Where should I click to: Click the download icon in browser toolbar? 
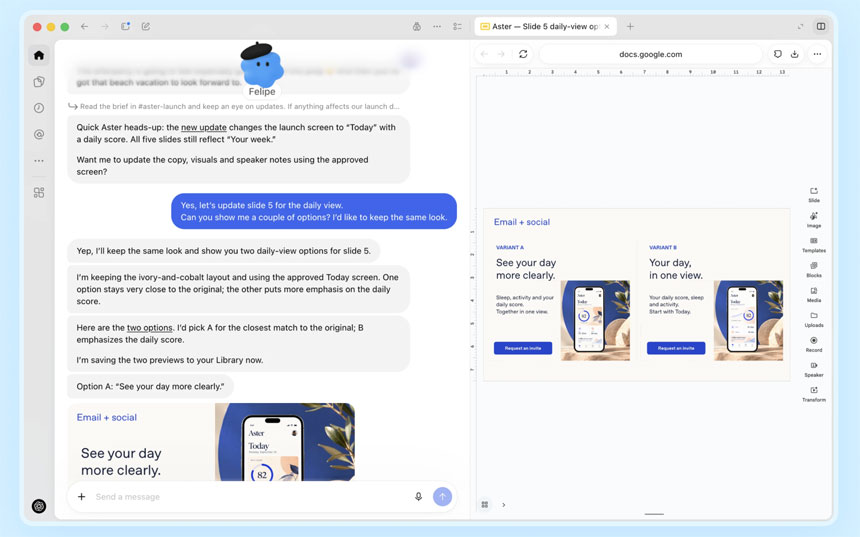(x=795, y=54)
